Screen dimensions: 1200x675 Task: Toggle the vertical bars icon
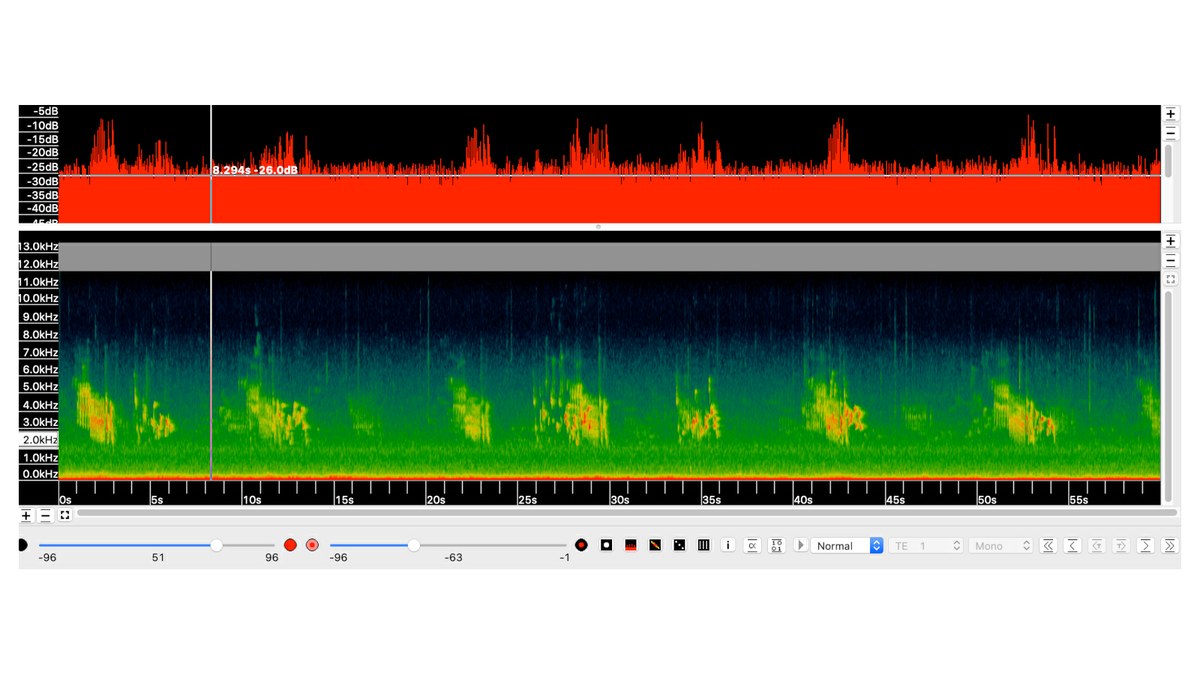(x=704, y=545)
